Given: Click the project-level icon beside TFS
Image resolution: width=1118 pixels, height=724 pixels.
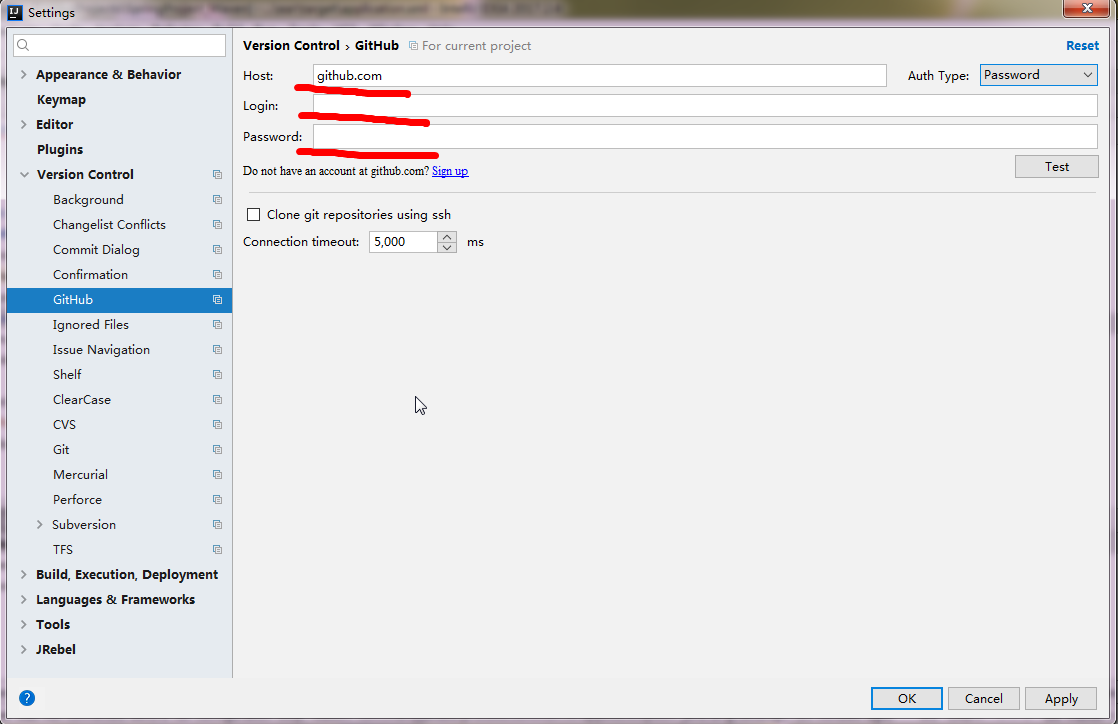Looking at the screenshot, I should [x=217, y=549].
